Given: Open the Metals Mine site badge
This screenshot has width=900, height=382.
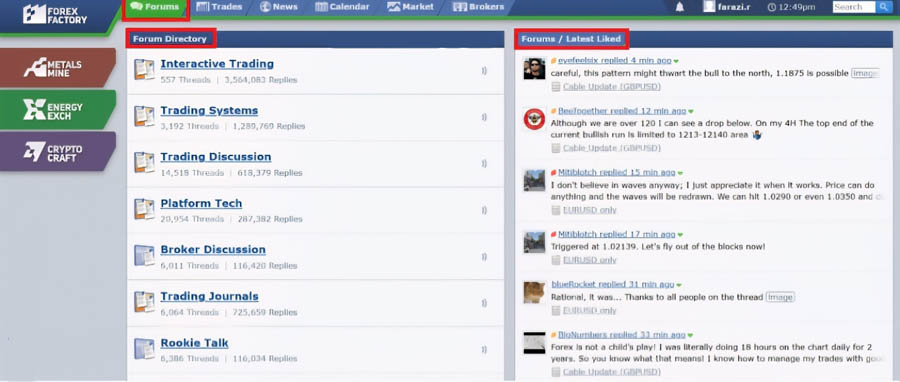Looking at the screenshot, I should pos(57,68).
